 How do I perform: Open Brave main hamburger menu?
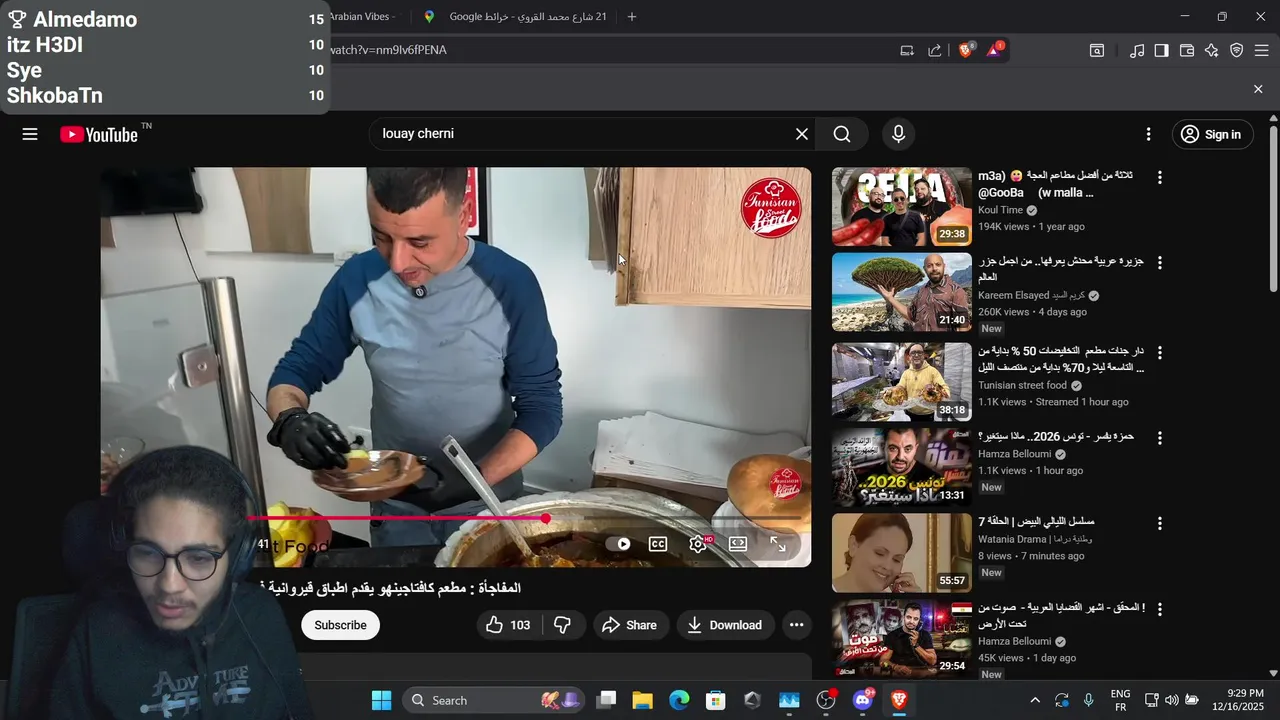[1262, 50]
